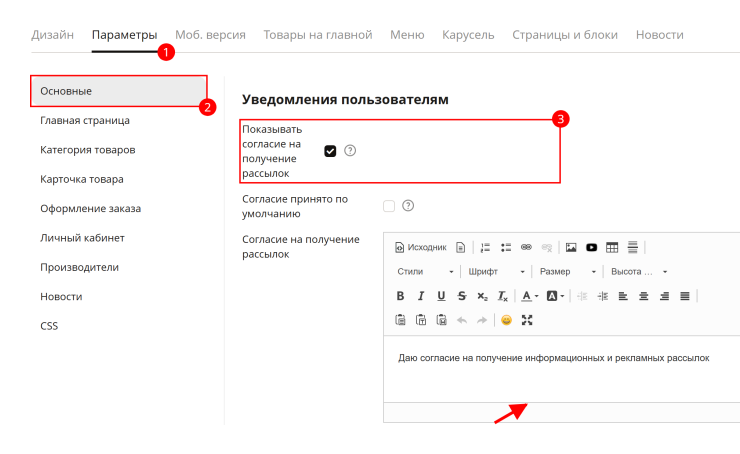
Task: Open the Меню tab
Action: point(407,35)
